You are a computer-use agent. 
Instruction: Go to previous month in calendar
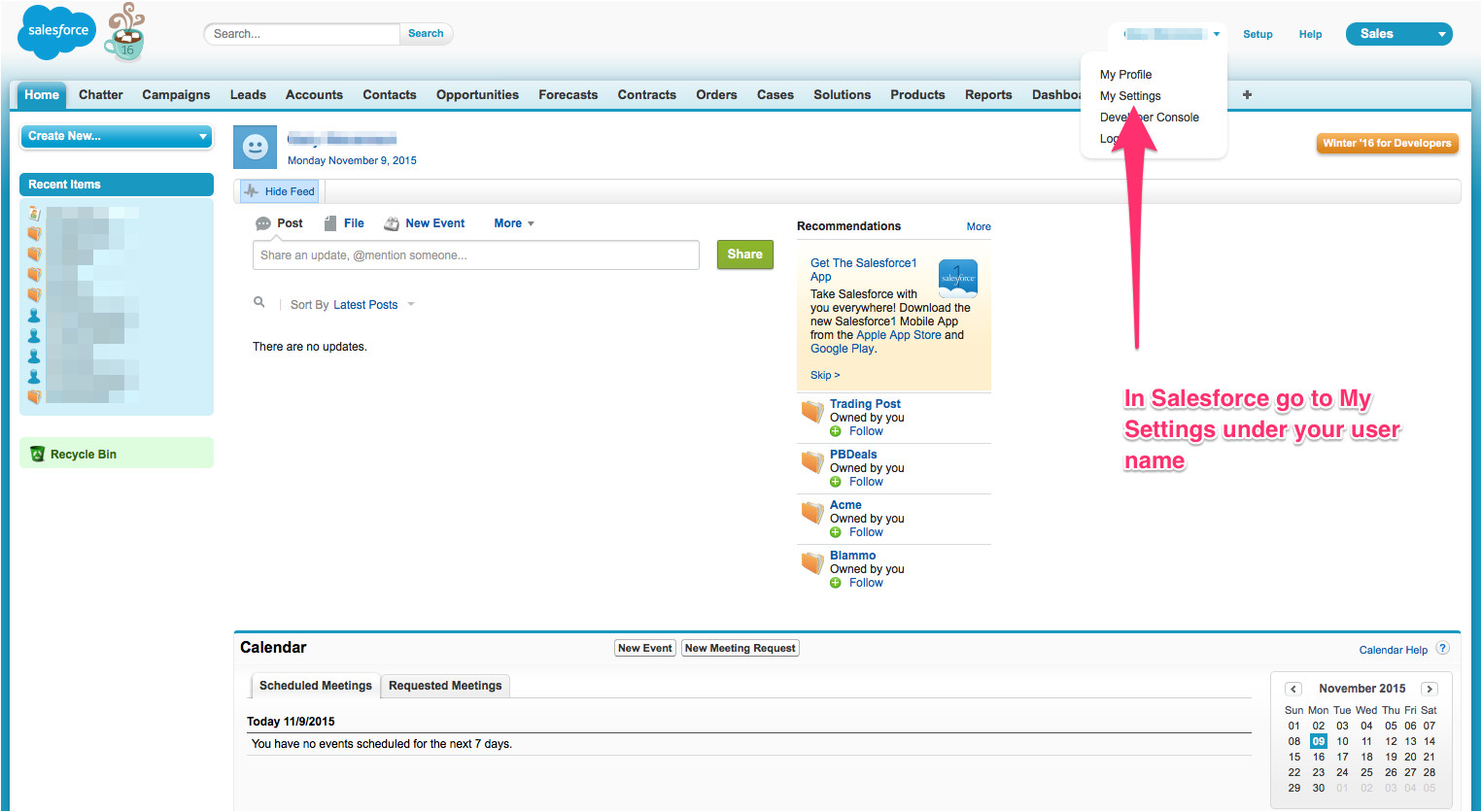tap(1292, 689)
